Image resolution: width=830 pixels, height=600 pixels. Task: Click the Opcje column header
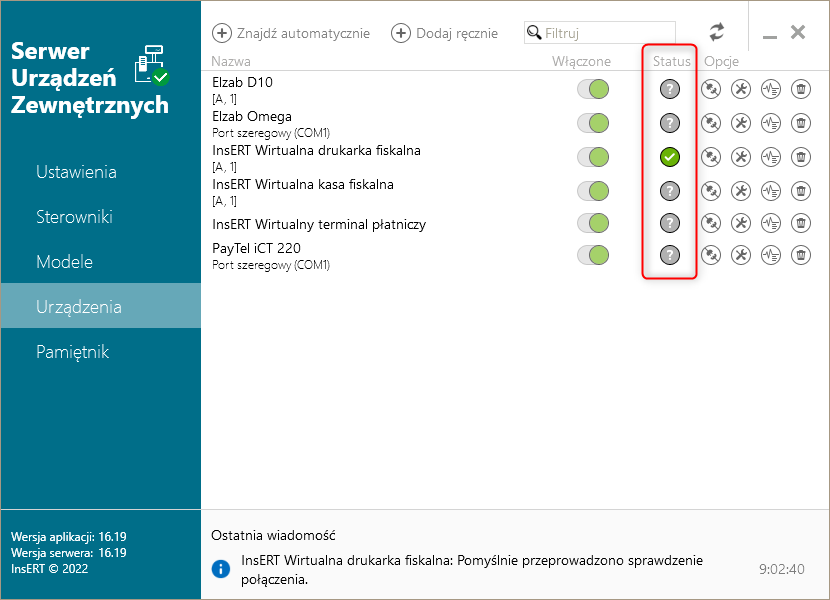(x=721, y=61)
